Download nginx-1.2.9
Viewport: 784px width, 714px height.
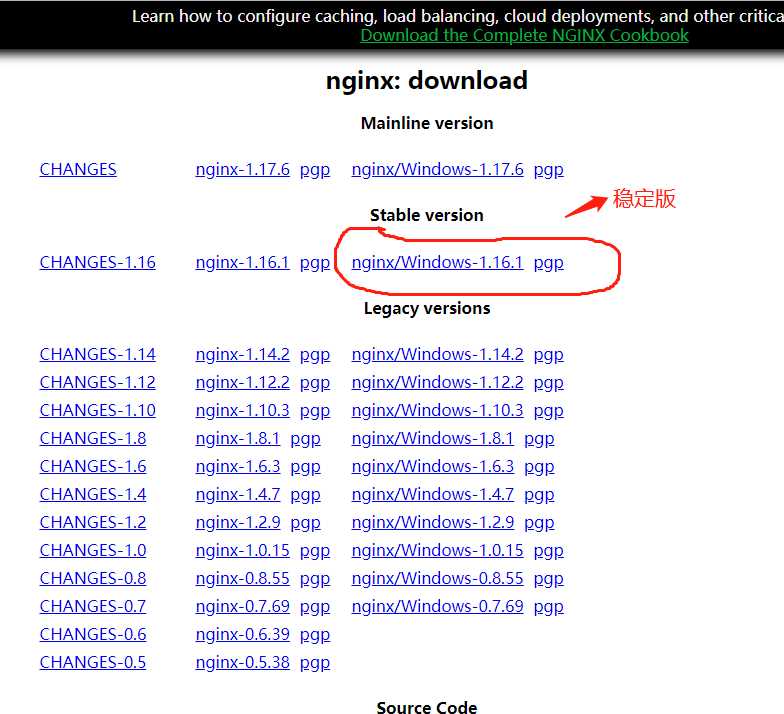pyautogui.click(x=238, y=522)
